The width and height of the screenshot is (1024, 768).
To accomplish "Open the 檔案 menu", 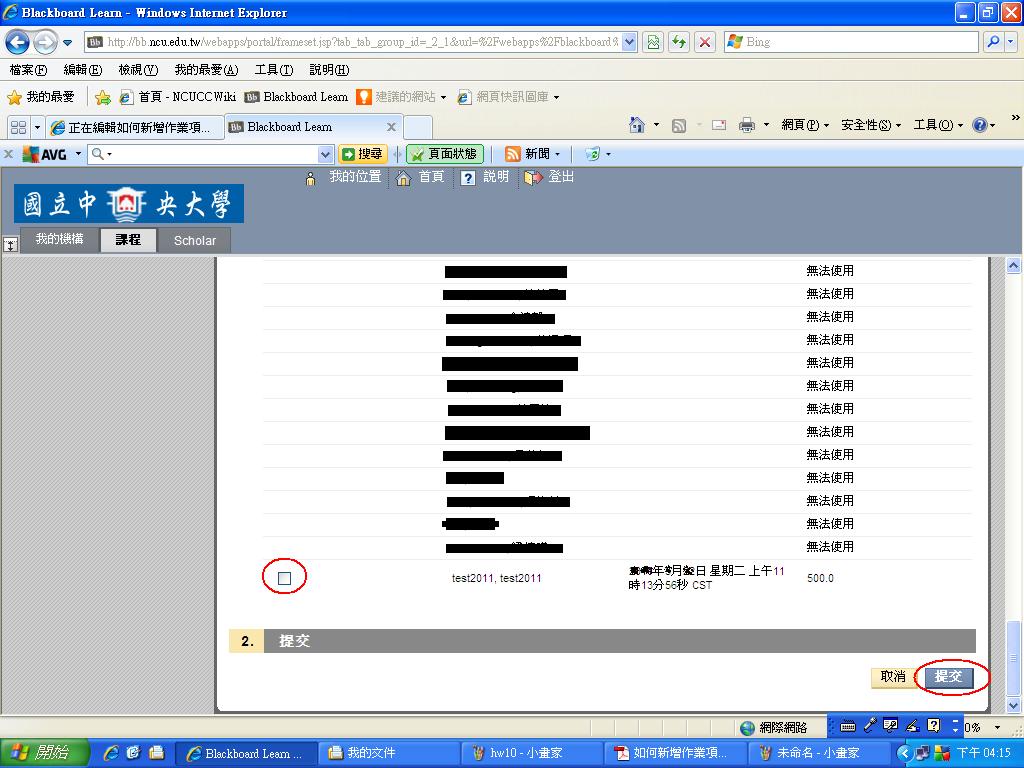I will [x=28, y=70].
